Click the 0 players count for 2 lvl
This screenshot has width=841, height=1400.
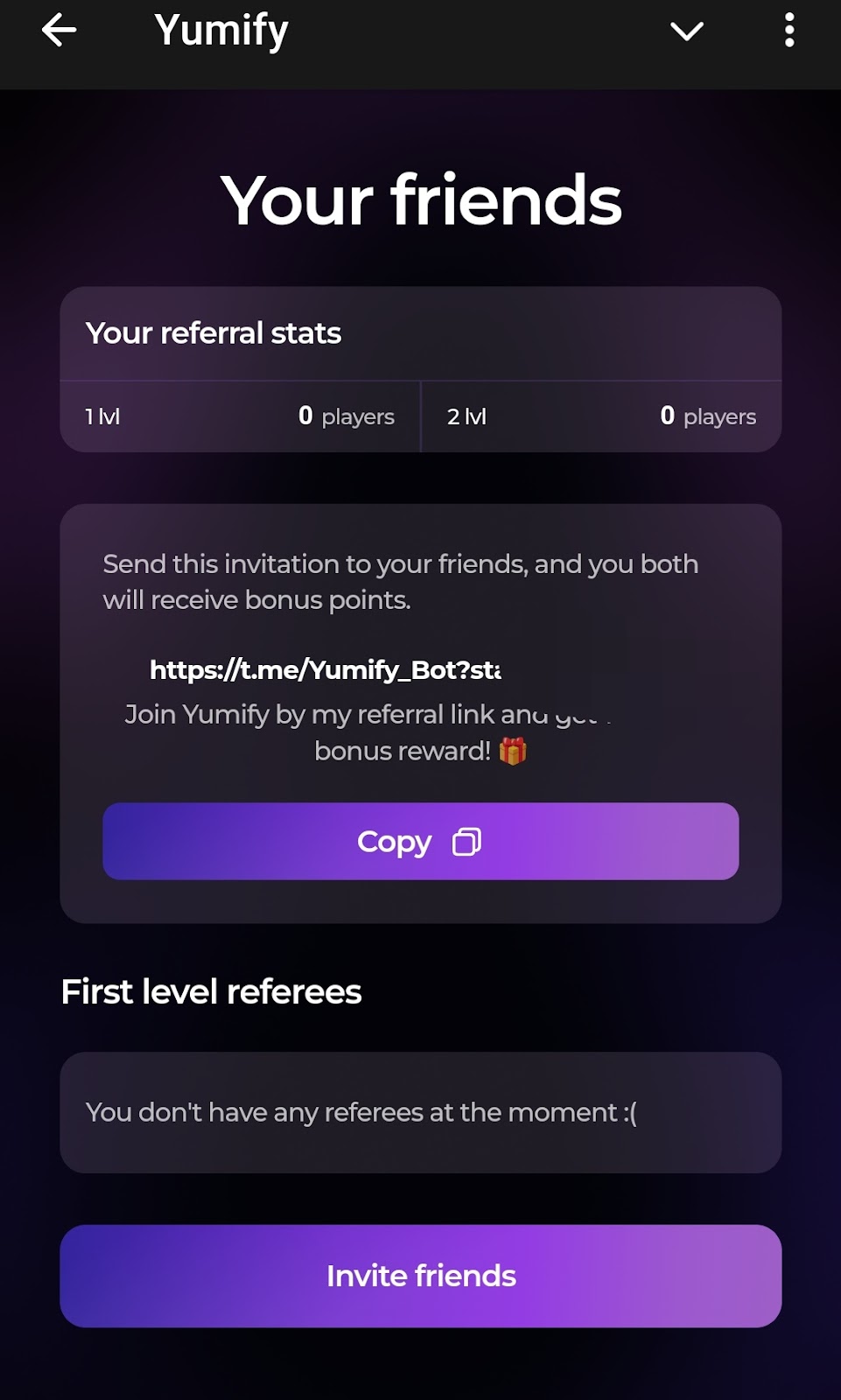[708, 416]
